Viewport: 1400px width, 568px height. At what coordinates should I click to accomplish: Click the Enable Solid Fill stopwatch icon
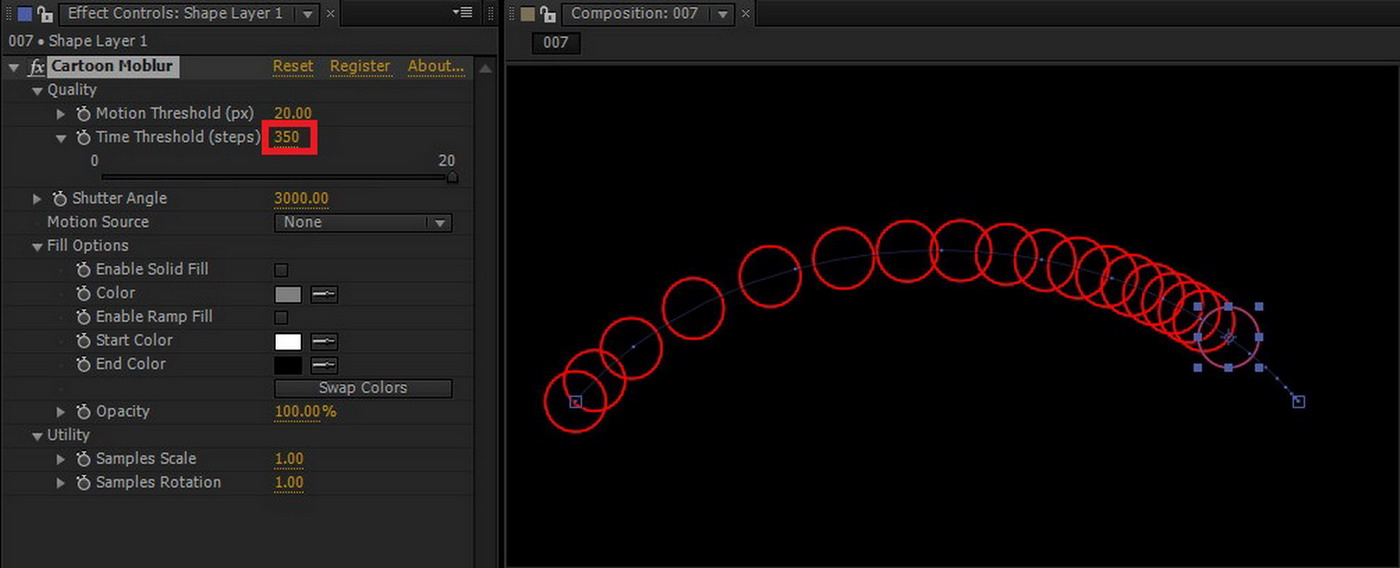coord(83,270)
